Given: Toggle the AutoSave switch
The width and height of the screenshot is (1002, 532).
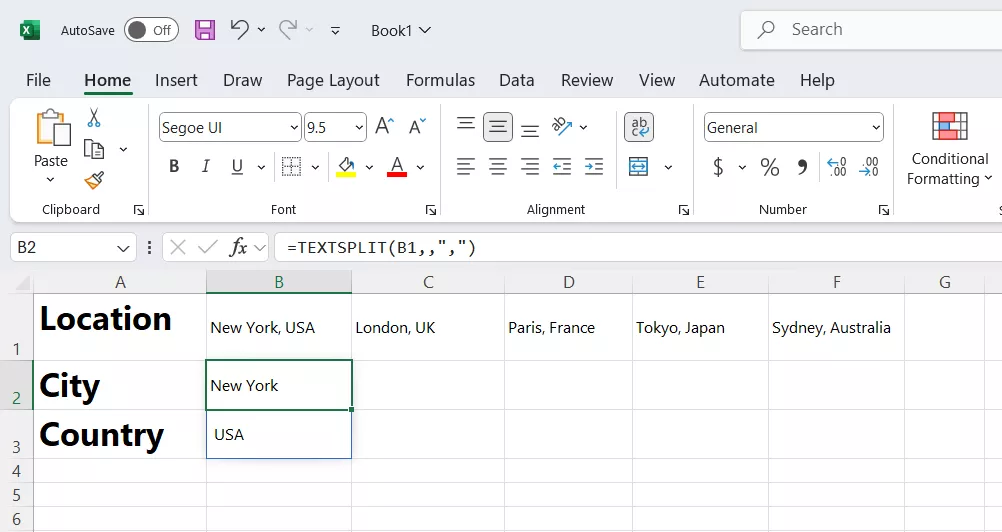Looking at the screenshot, I should coord(151,30).
